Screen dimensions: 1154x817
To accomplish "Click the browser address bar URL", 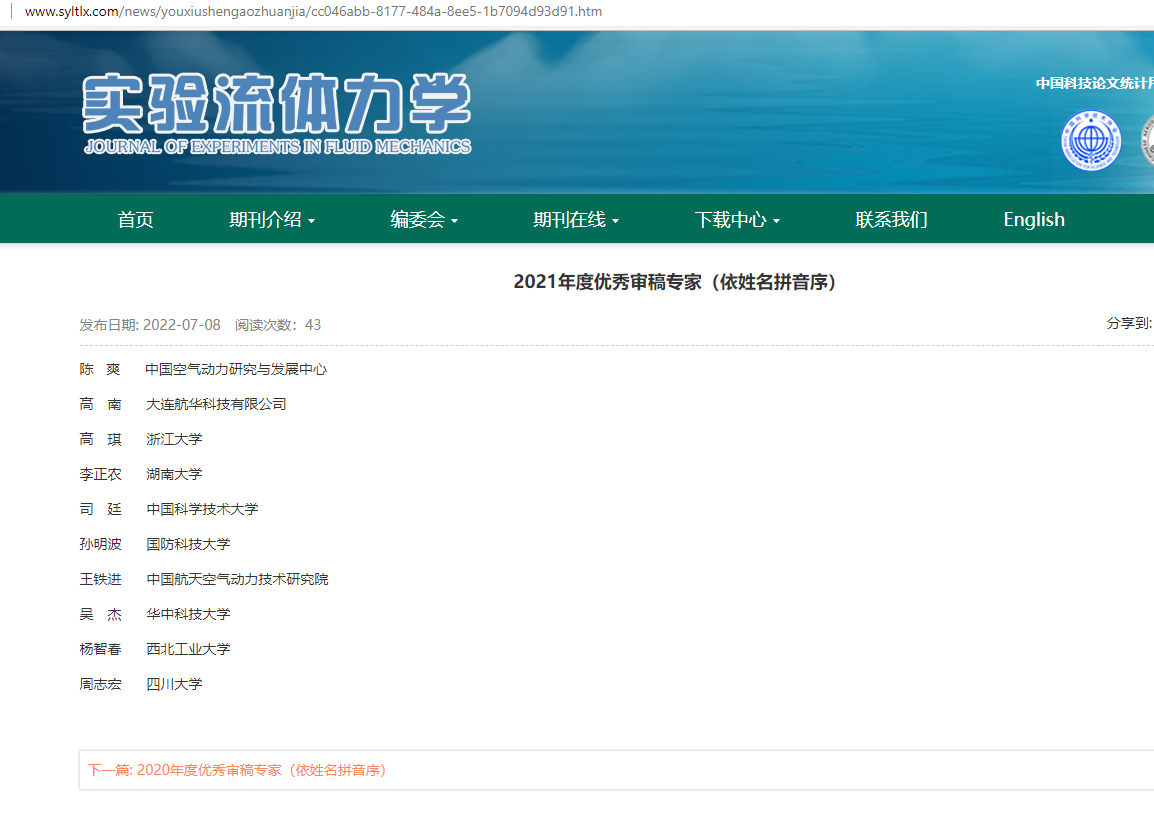I will pyautogui.click(x=314, y=11).
